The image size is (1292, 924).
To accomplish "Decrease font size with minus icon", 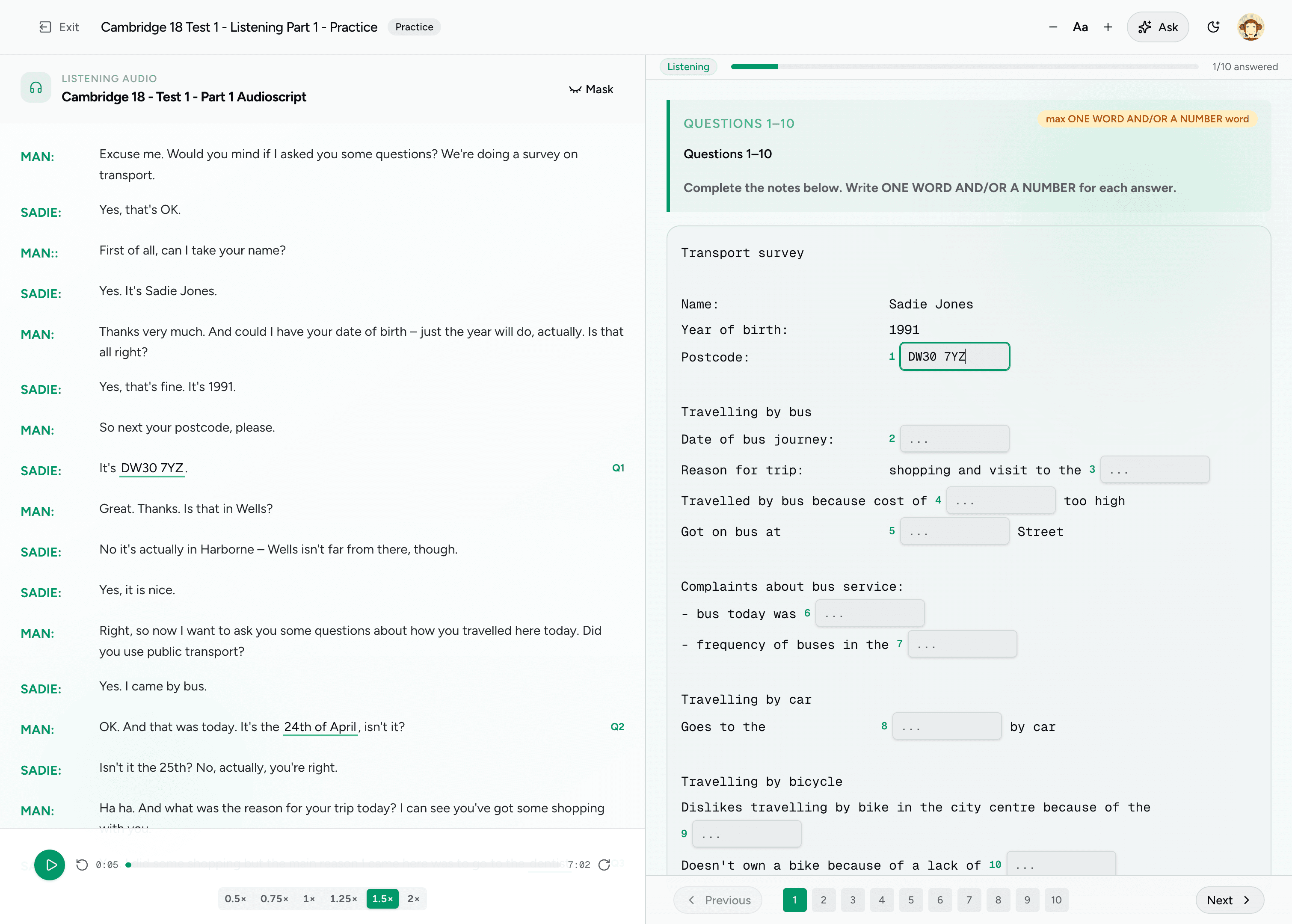I will (1053, 27).
